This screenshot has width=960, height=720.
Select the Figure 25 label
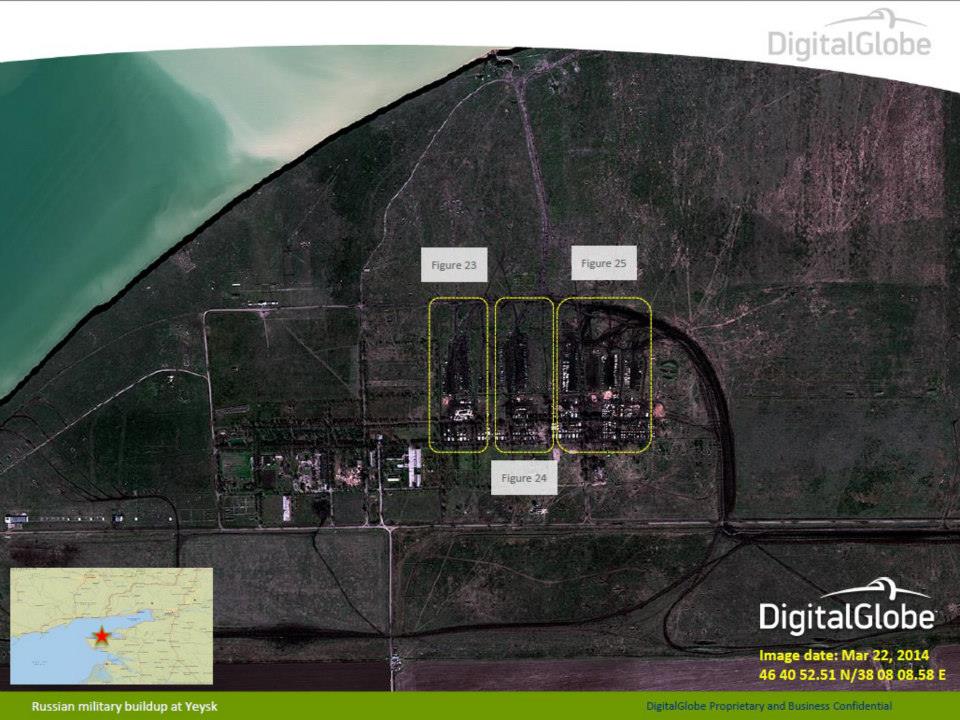click(x=604, y=263)
